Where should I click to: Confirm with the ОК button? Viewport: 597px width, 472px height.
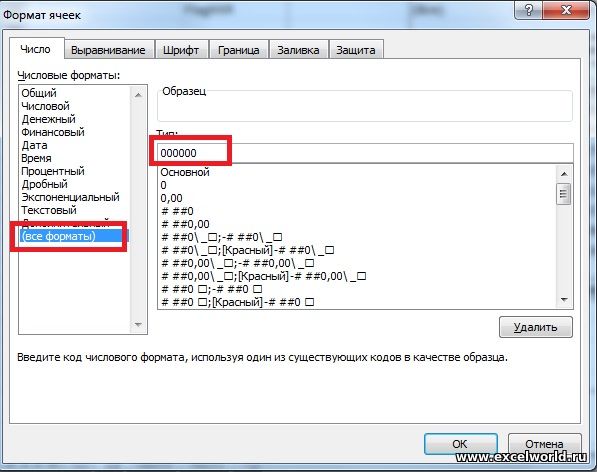point(460,444)
